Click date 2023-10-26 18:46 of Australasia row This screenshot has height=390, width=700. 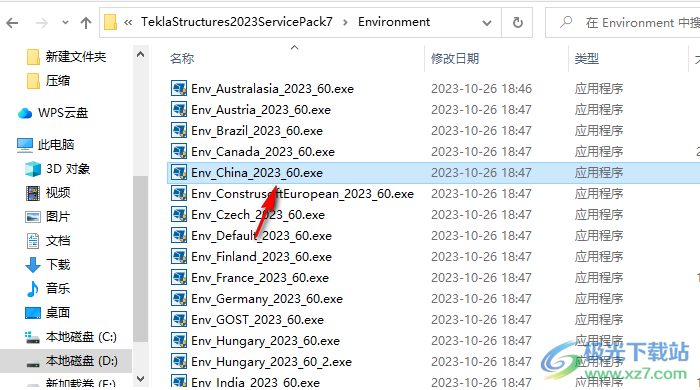point(481,89)
